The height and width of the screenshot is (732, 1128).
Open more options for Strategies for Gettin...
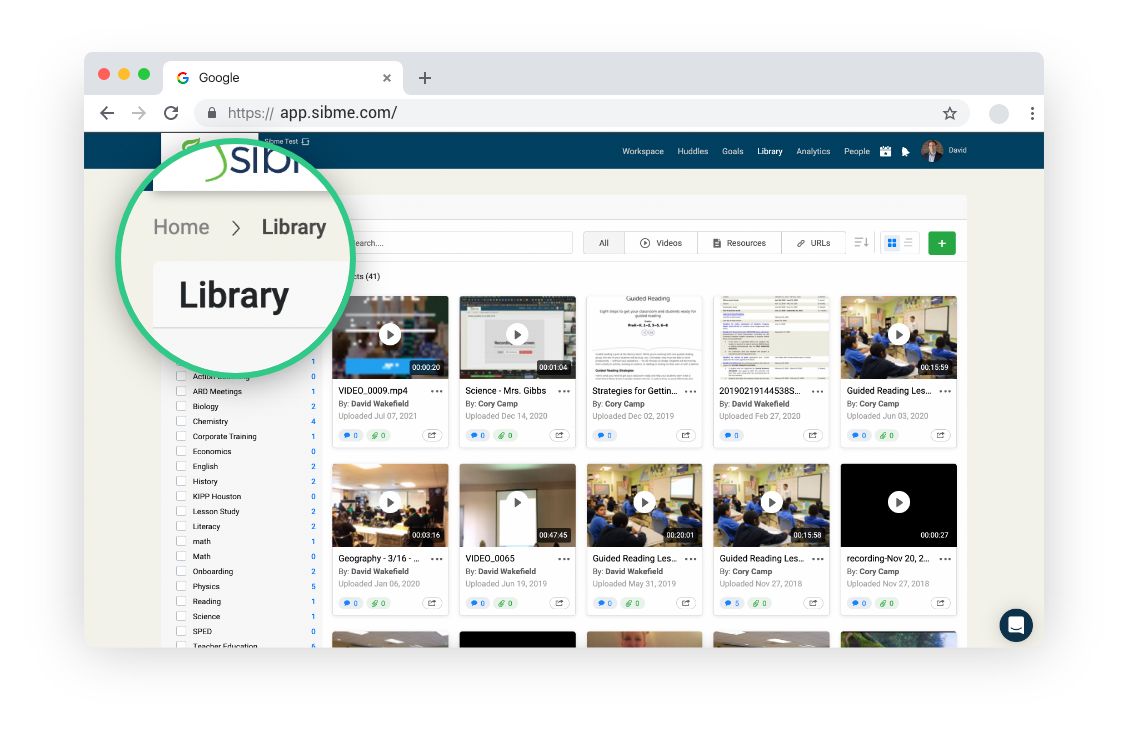click(x=691, y=391)
